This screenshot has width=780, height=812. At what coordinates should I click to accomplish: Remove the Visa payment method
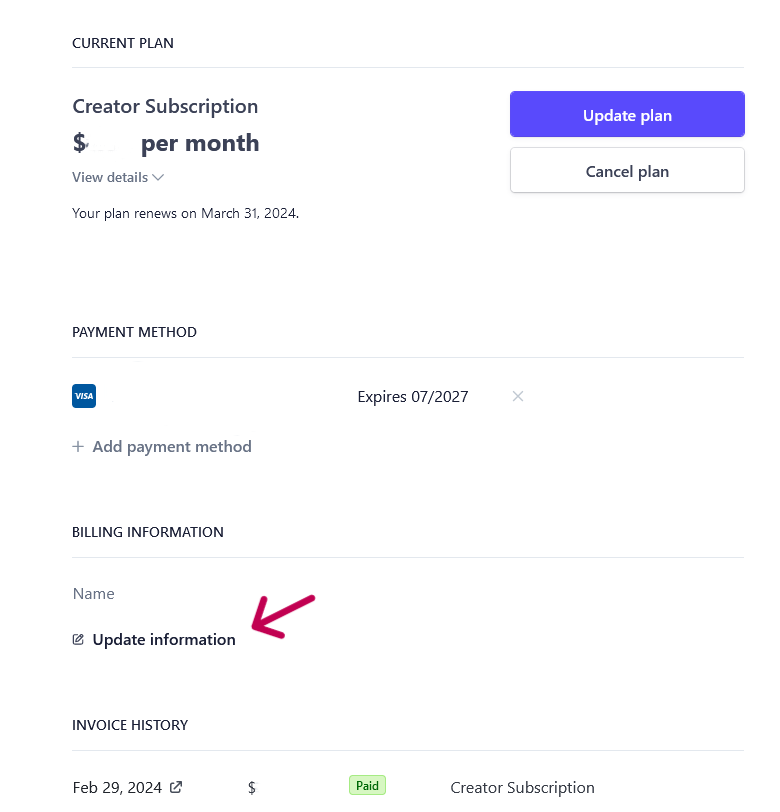[517, 396]
